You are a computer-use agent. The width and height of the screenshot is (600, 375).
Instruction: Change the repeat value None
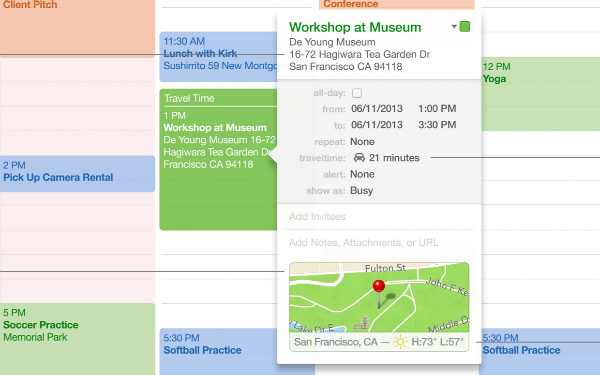point(362,142)
